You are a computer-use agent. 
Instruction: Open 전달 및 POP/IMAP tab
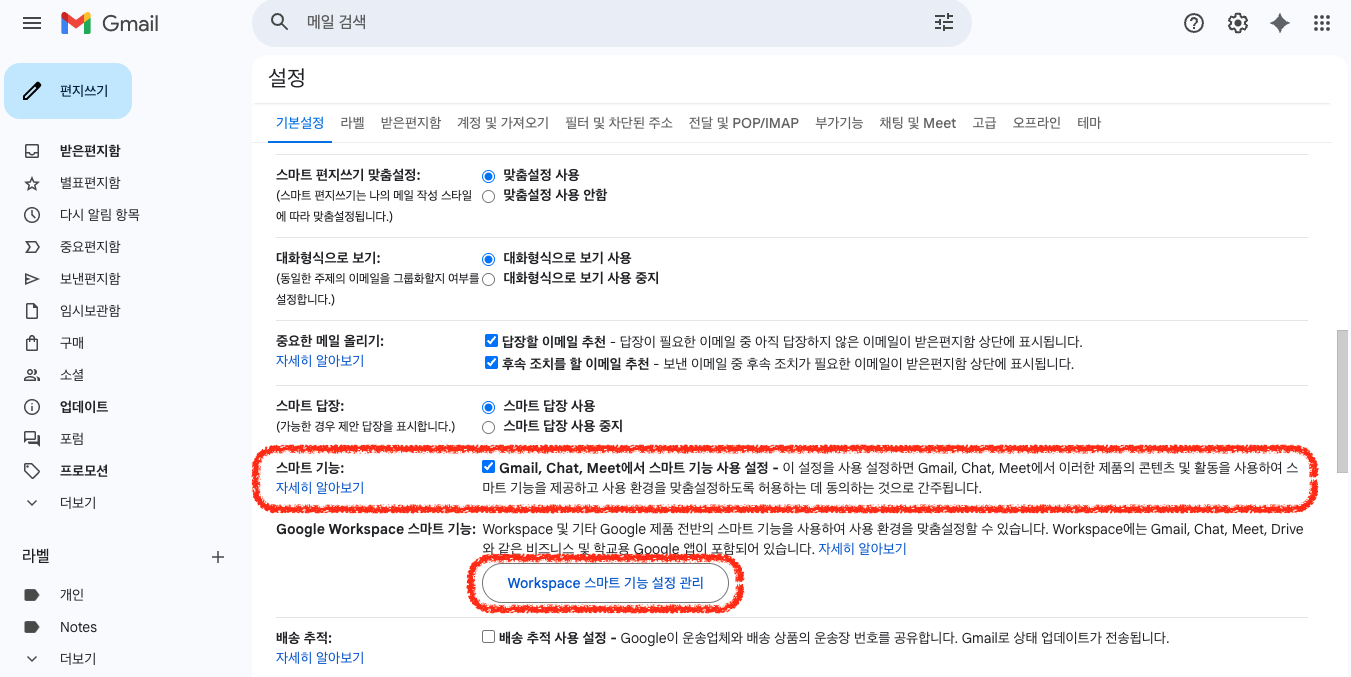click(744, 123)
